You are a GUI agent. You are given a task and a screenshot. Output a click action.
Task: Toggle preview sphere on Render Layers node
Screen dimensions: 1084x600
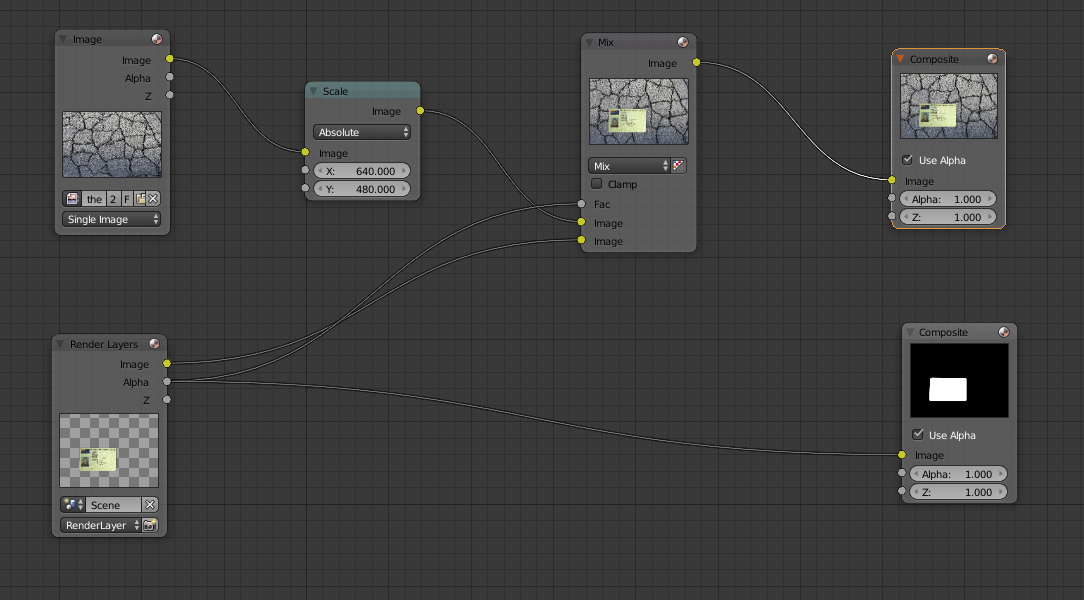(155, 344)
